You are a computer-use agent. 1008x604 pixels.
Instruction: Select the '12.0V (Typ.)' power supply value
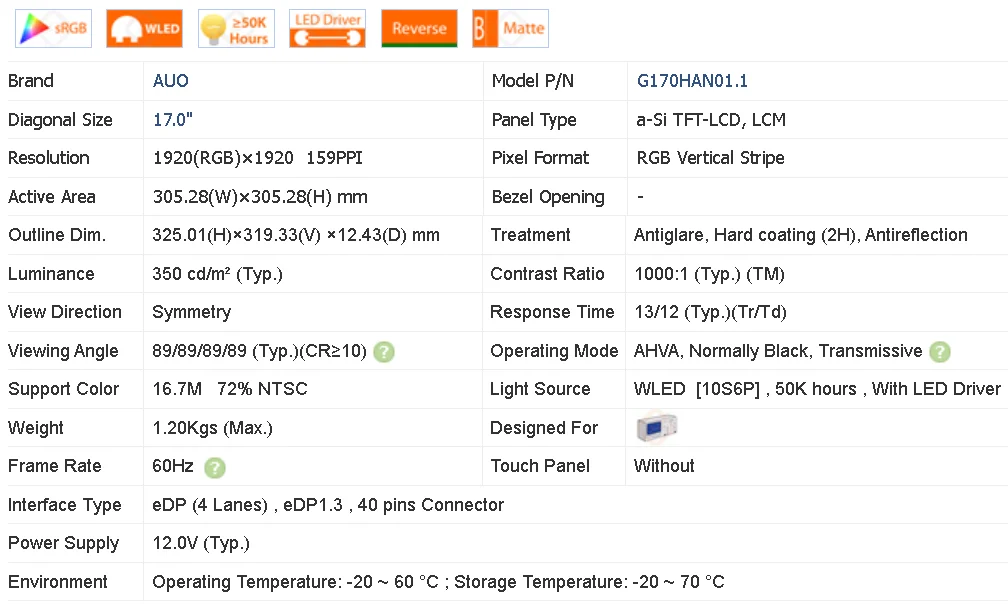(x=201, y=544)
